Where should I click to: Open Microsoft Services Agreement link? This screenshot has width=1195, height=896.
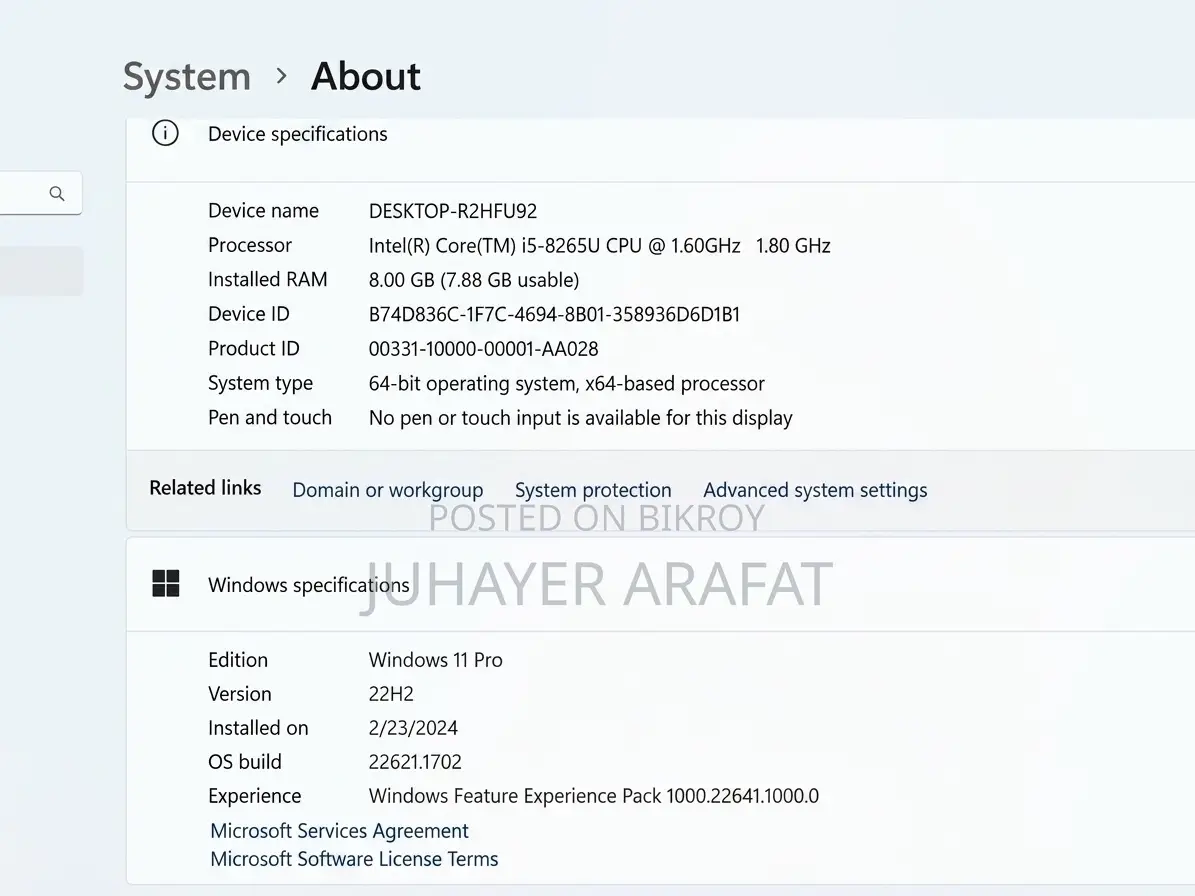click(x=339, y=830)
